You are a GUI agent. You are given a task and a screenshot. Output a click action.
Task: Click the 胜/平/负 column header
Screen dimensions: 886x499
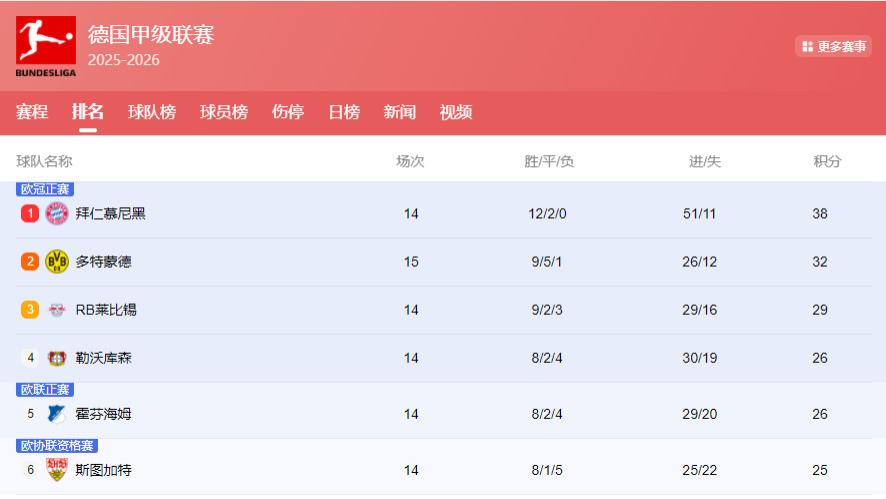(x=549, y=162)
